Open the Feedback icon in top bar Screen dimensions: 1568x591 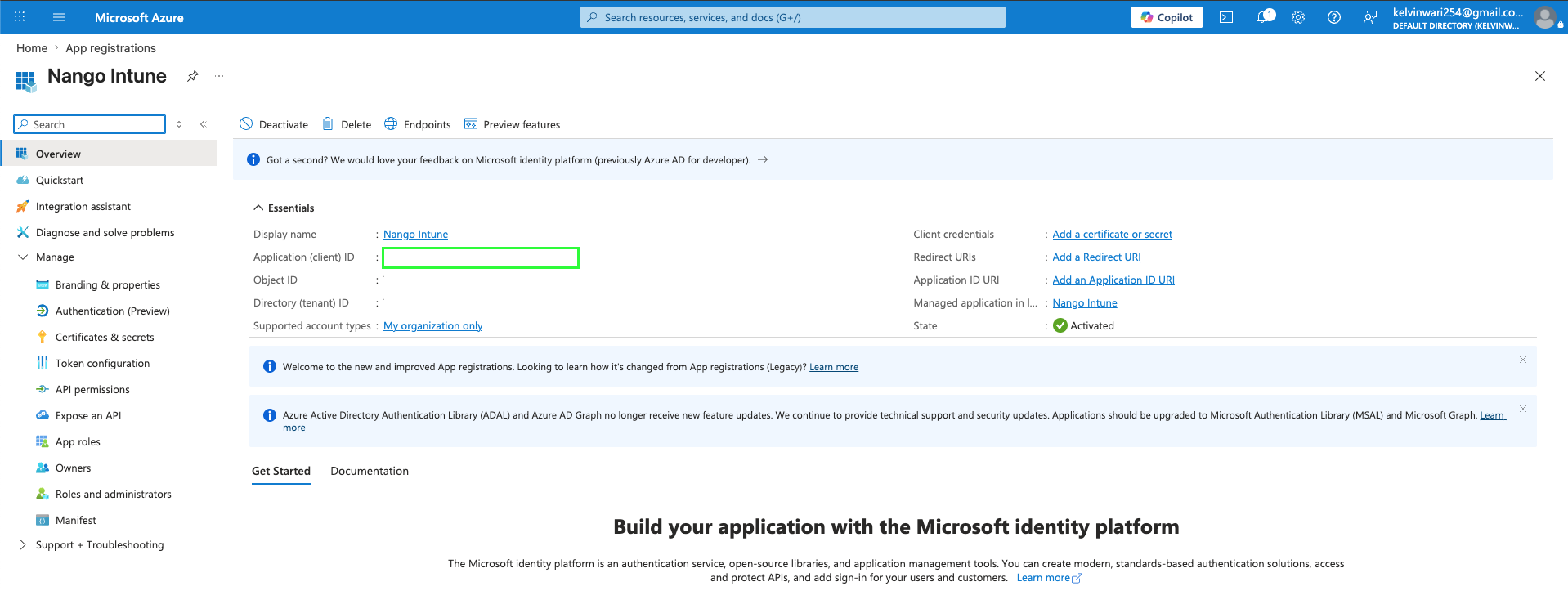(x=1370, y=17)
